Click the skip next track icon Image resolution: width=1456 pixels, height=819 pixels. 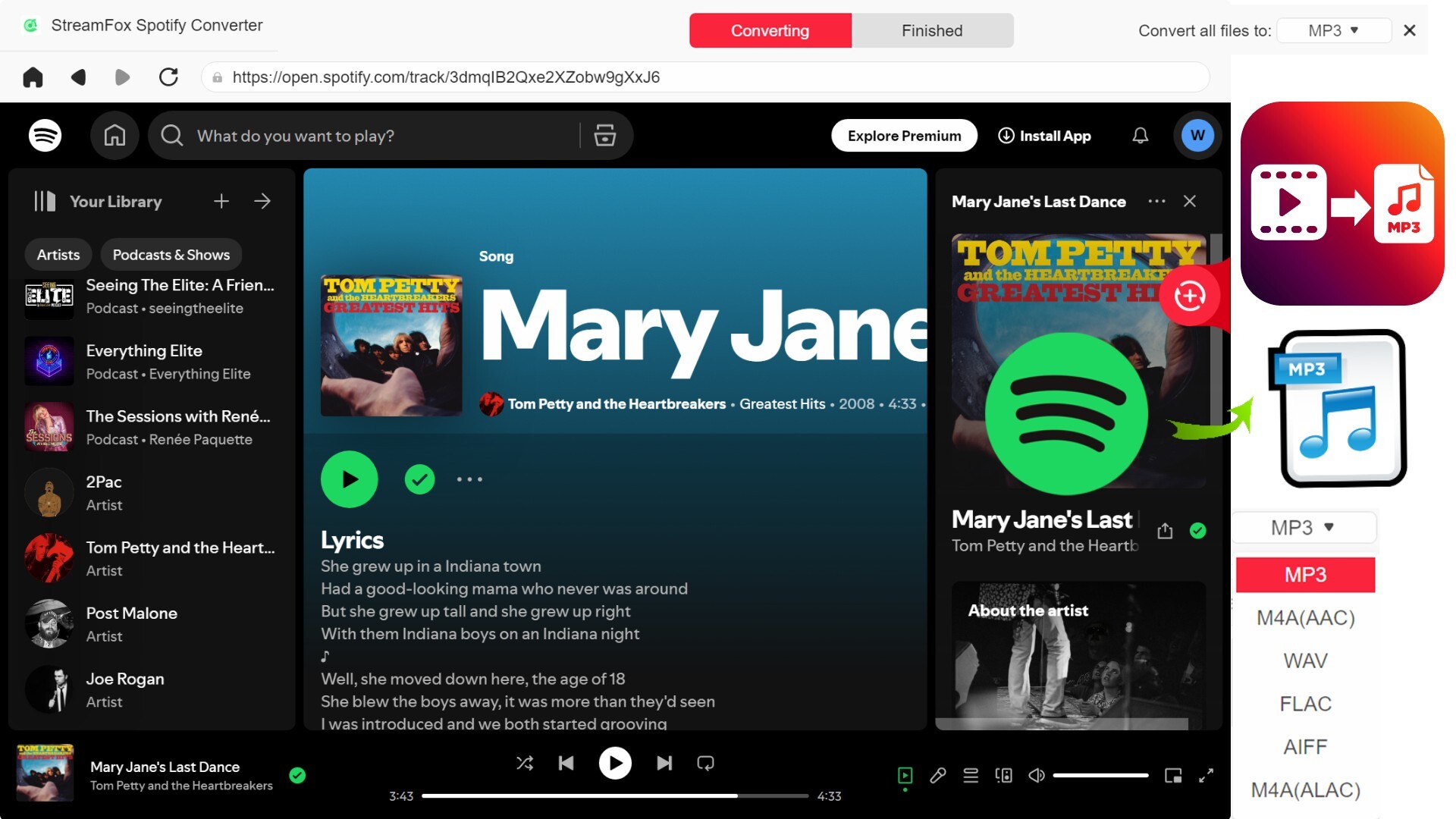tap(664, 763)
